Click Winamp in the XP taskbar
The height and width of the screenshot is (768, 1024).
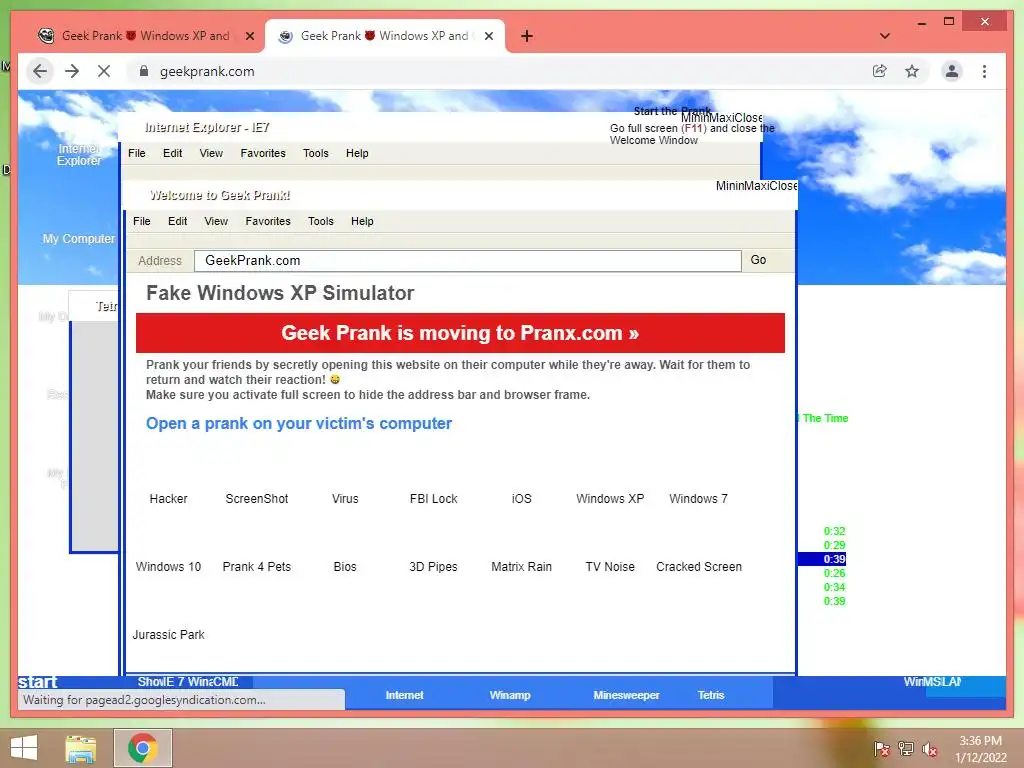(510, 695)
